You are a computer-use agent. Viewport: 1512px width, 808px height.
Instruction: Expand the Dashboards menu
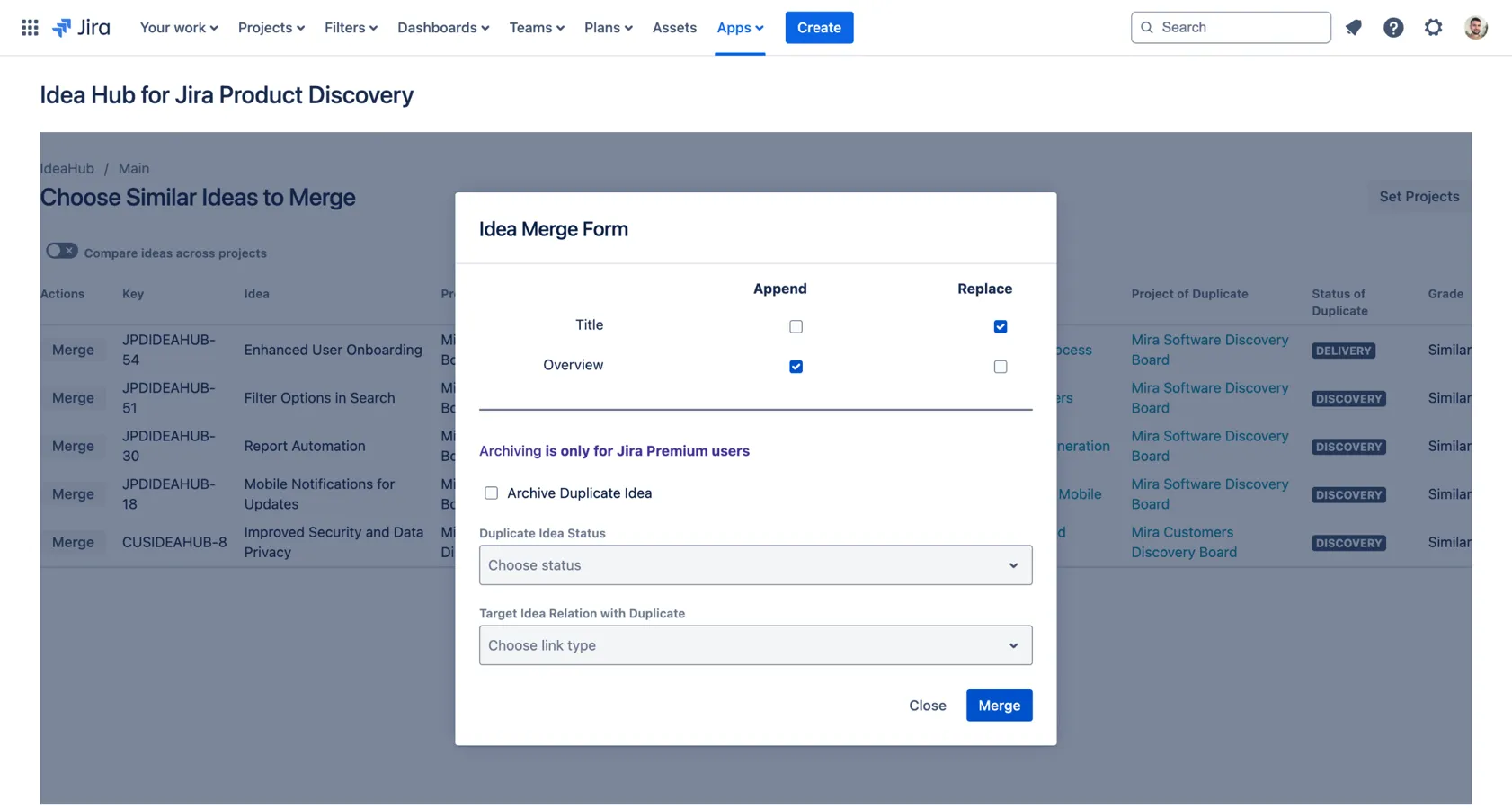pos(443,27)
